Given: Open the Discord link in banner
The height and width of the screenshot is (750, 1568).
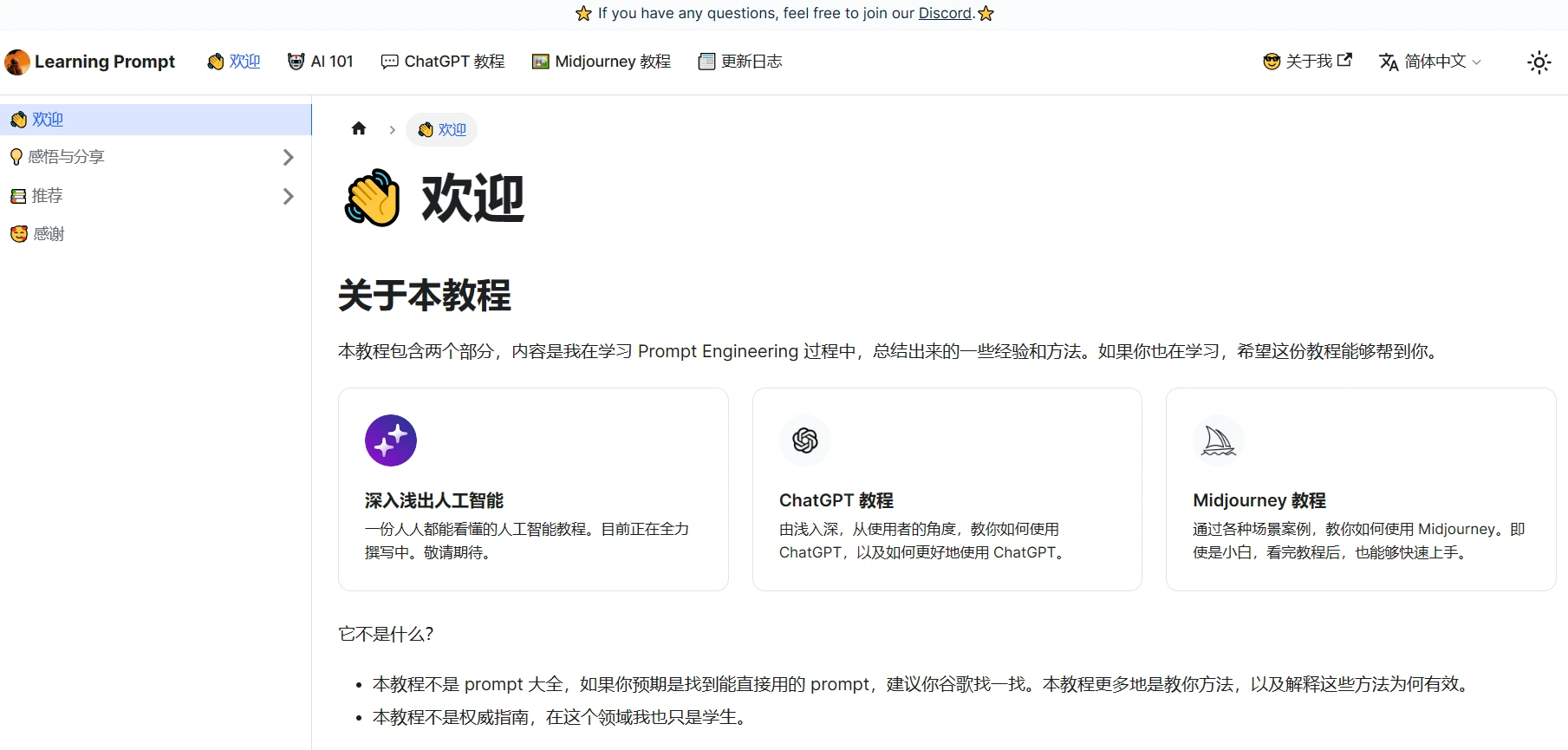Looking at the screenshot, I should coord(945,13).
